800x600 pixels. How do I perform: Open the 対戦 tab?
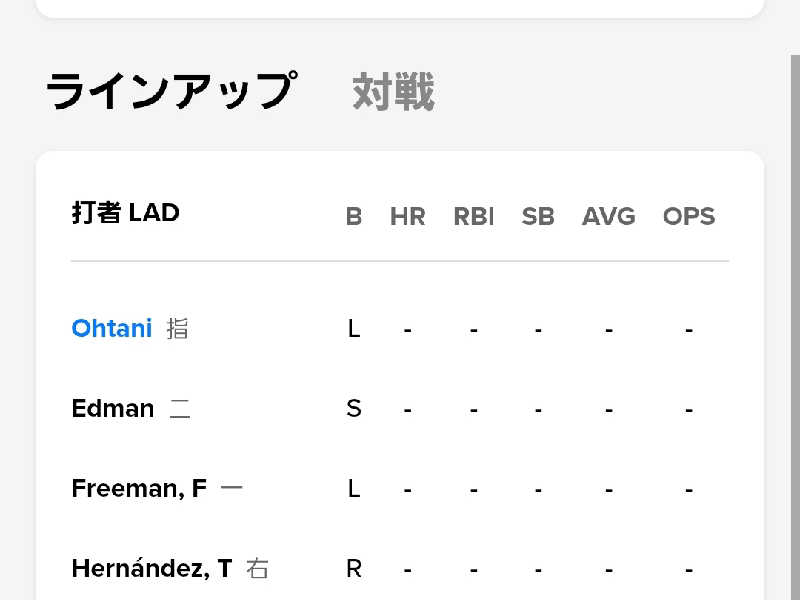393,92
